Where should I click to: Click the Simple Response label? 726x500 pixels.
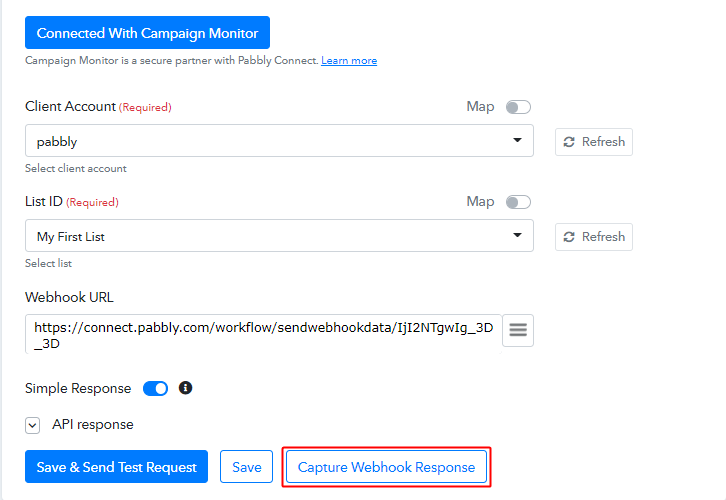pos(78,388)
